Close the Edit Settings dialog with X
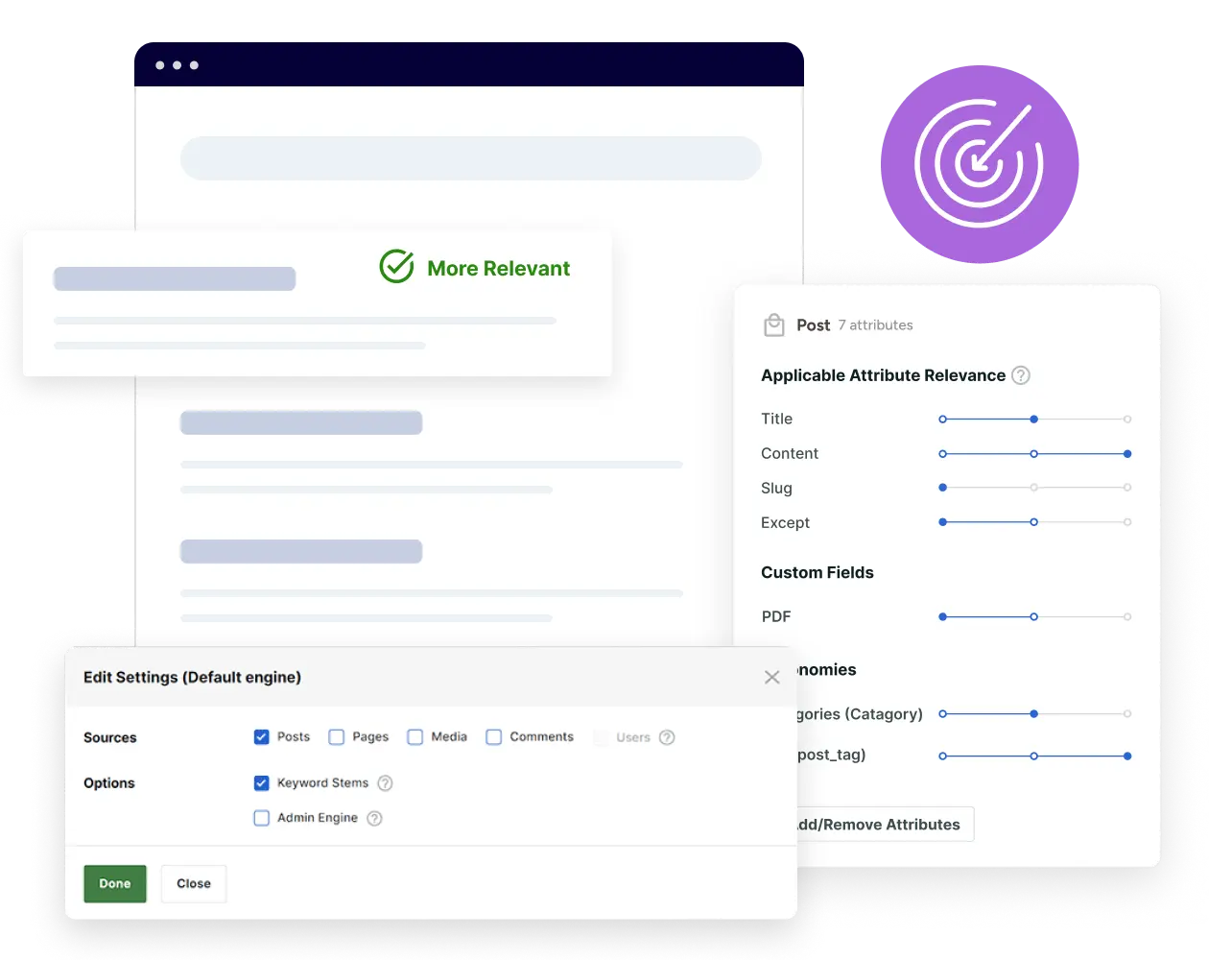 [771, 678]
